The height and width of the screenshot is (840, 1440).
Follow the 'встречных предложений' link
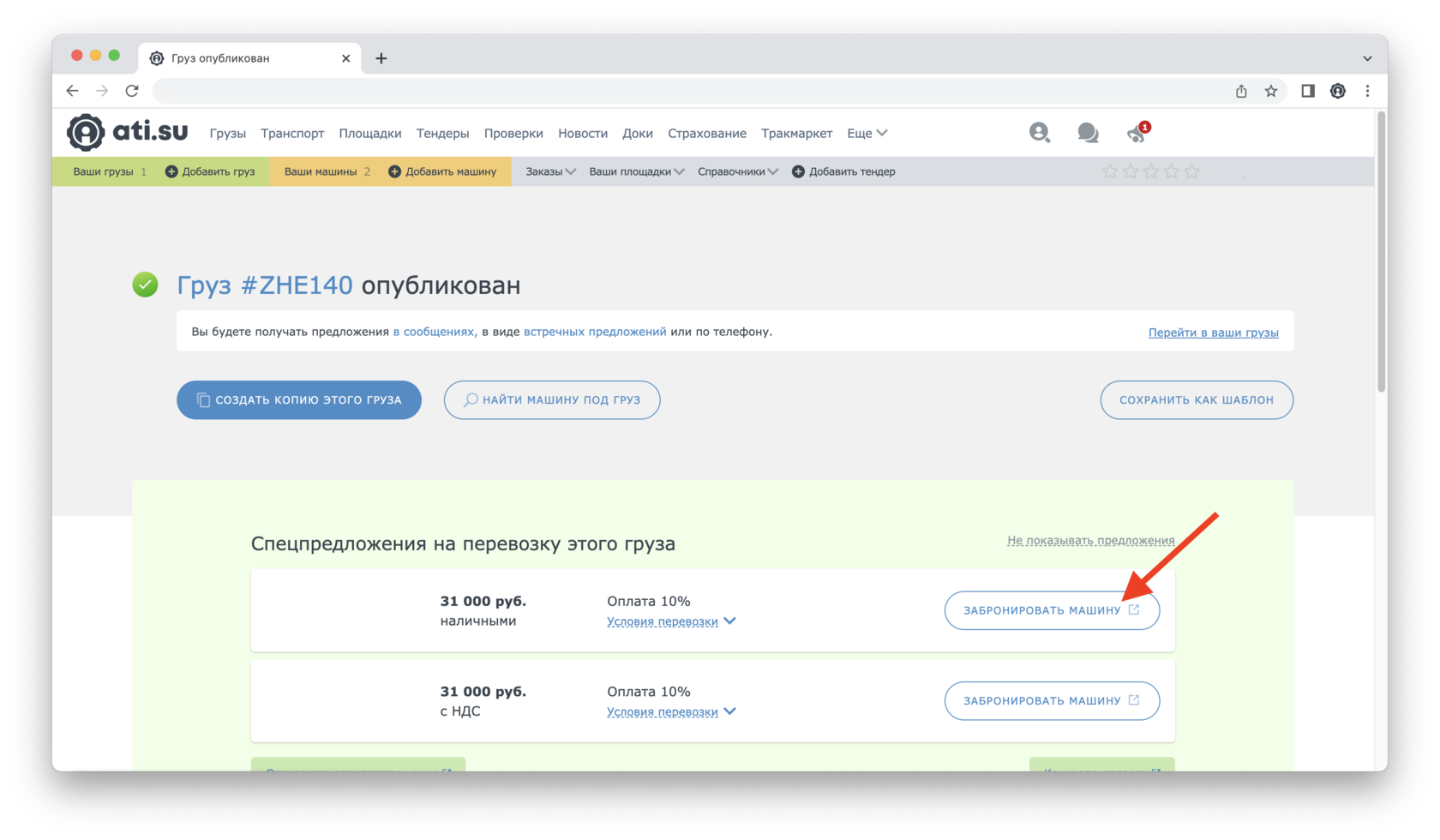pyautogui.click(x=595, y=332)
